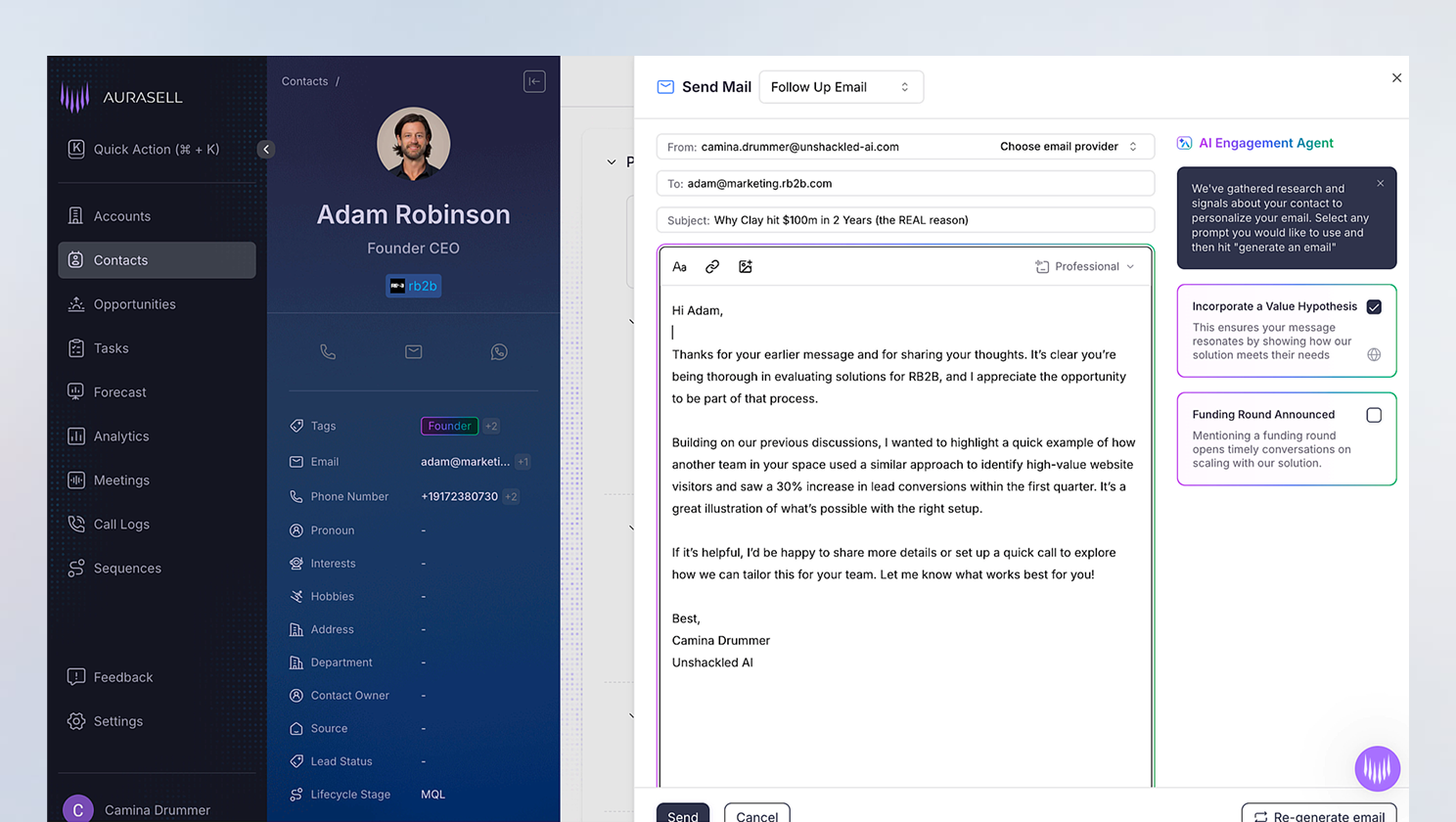Collapse the section chevron behind the mail panel
The height and width of the screenshot is (822, 1456).
tap(612, 161)
